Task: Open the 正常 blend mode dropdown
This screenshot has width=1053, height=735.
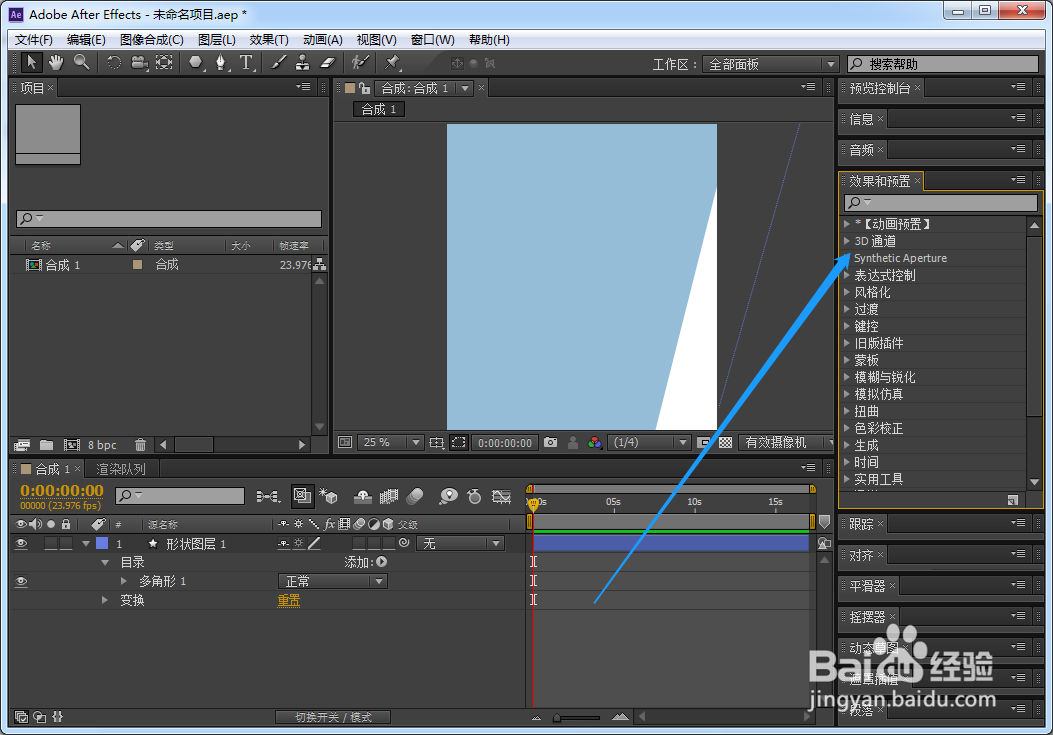Action: click(x=332, y=581)
